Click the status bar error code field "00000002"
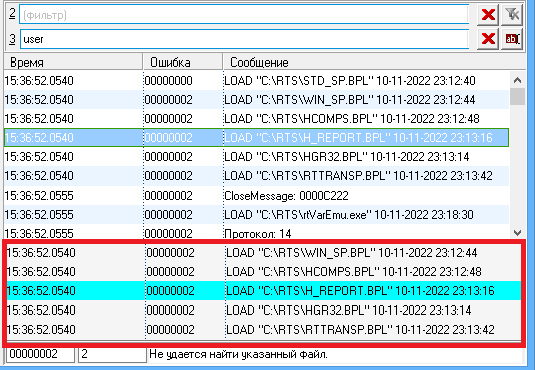Image resolution: width=535 pixels, height=370 pixels. [x=40, y=354]
